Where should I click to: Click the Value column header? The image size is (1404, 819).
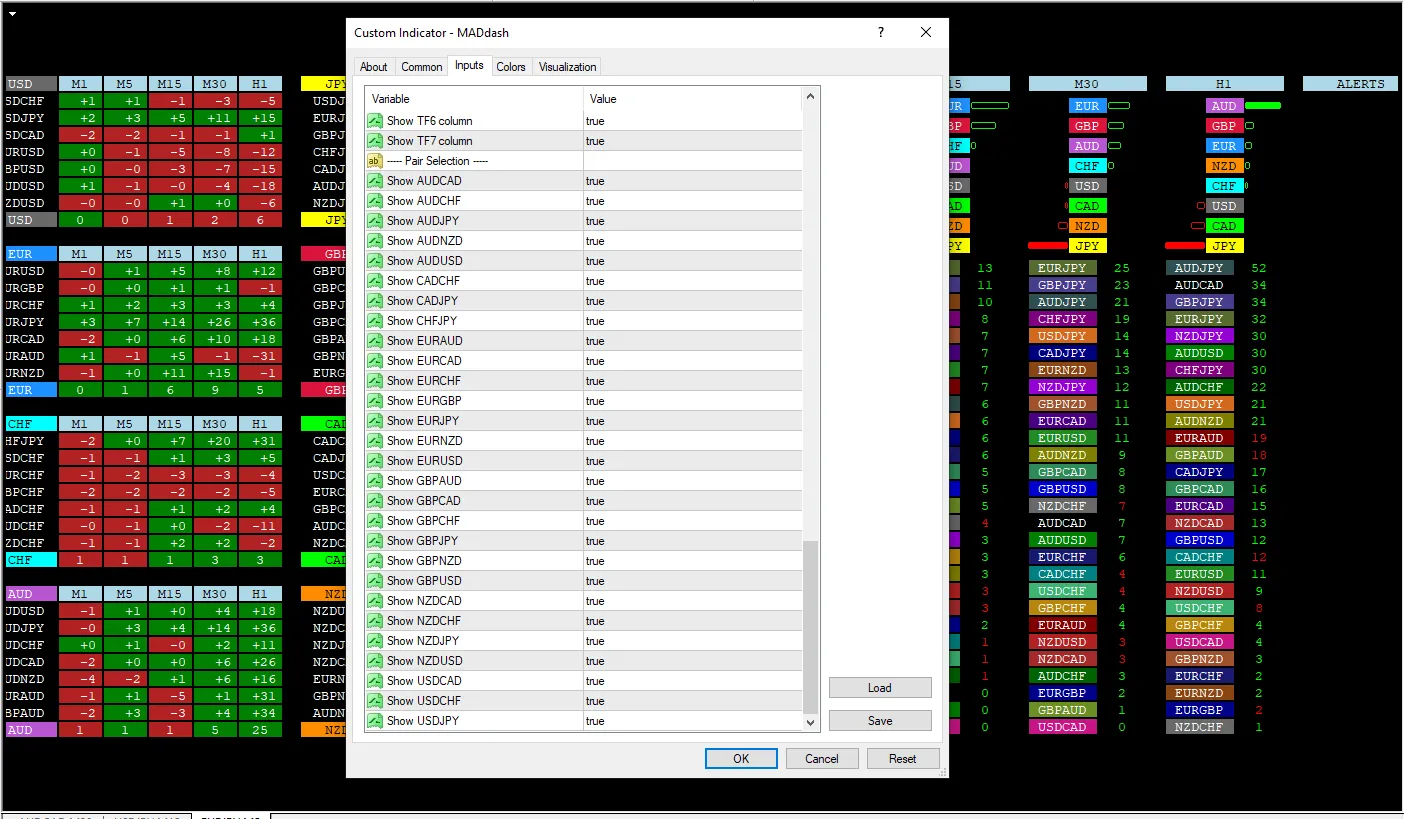point(693,99)
